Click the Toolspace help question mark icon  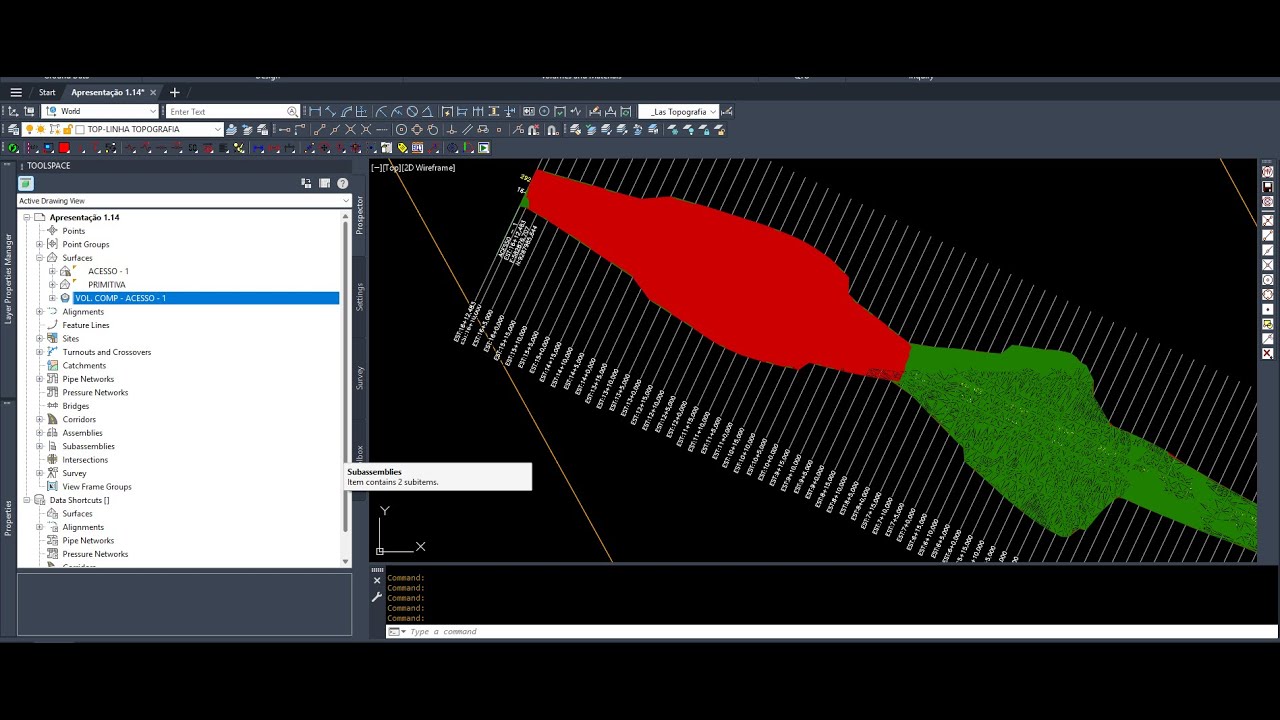(x=342, y=183)
